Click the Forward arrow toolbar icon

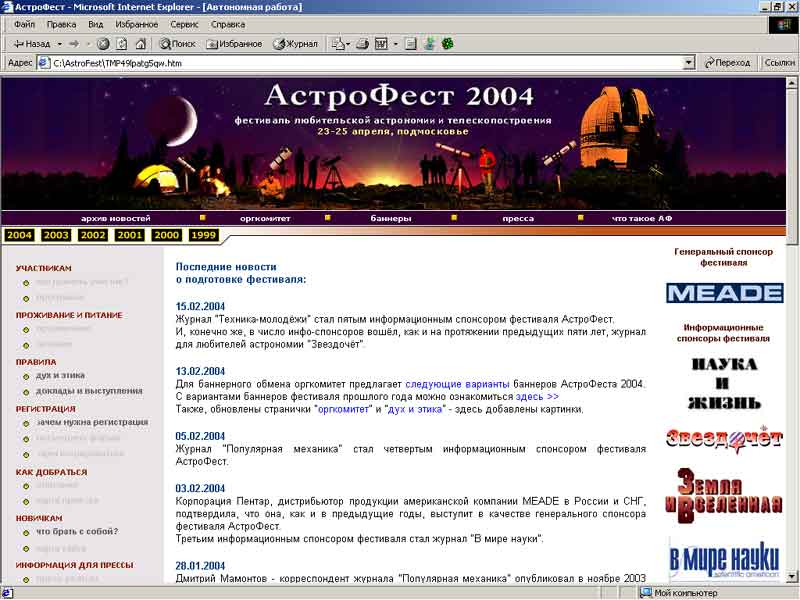tap(74, 44)
